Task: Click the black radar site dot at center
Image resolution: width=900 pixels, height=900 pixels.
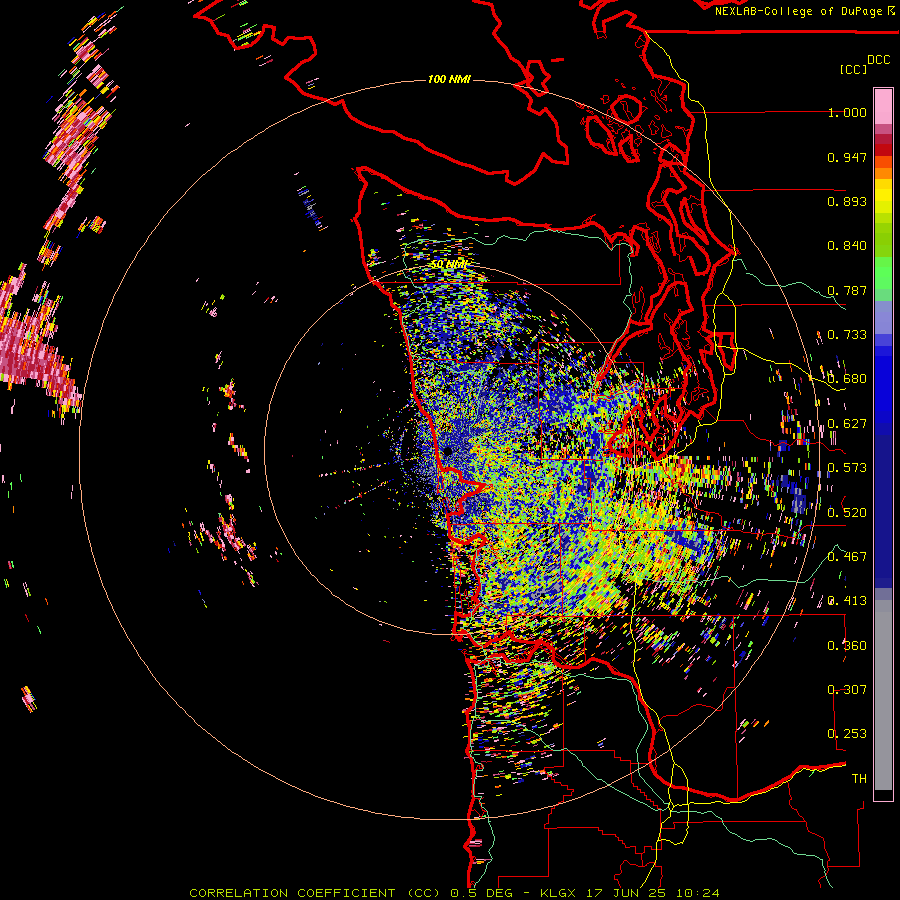Action: (x=448, y=451)
